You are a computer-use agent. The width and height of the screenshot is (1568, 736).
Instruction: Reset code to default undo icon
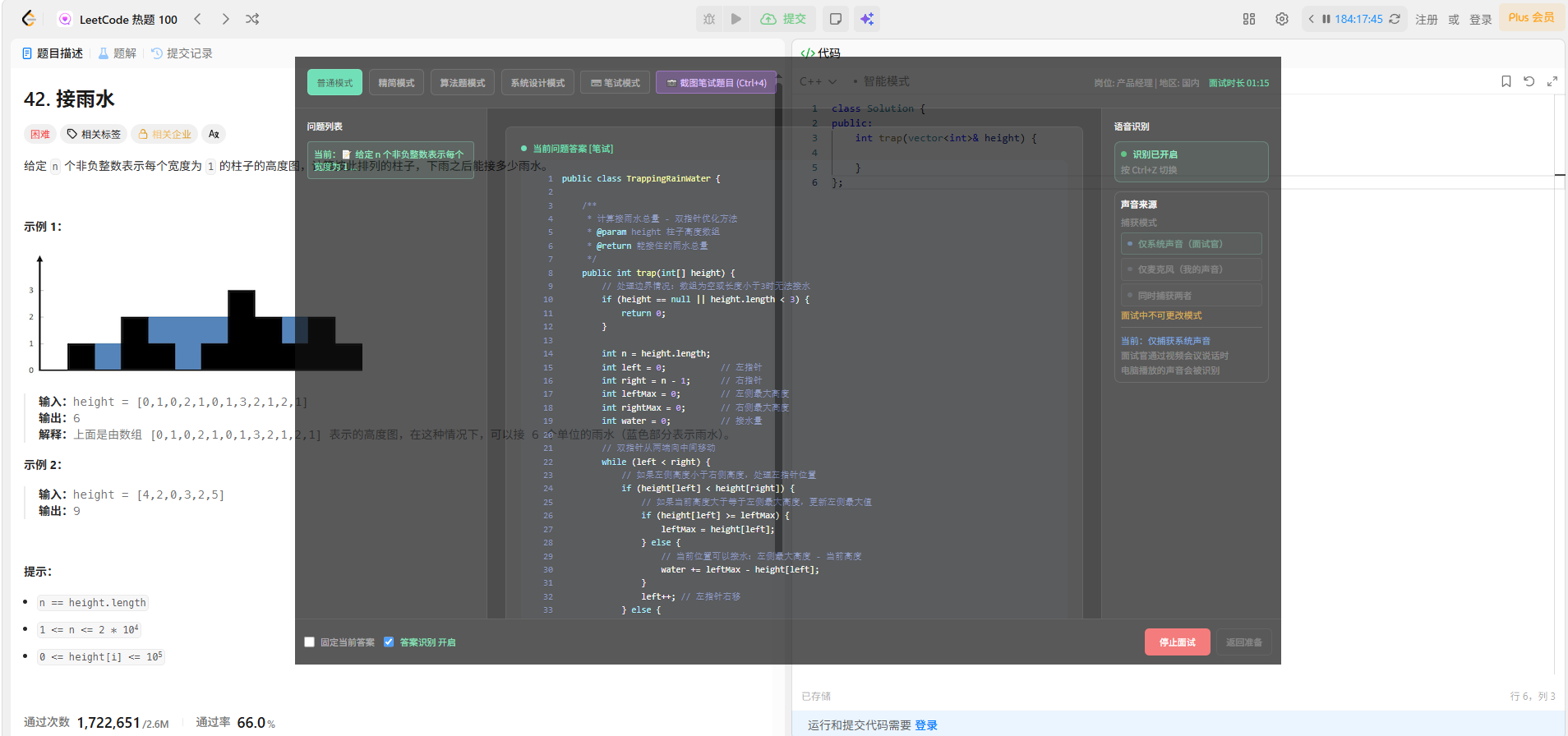pos(1529,81)
